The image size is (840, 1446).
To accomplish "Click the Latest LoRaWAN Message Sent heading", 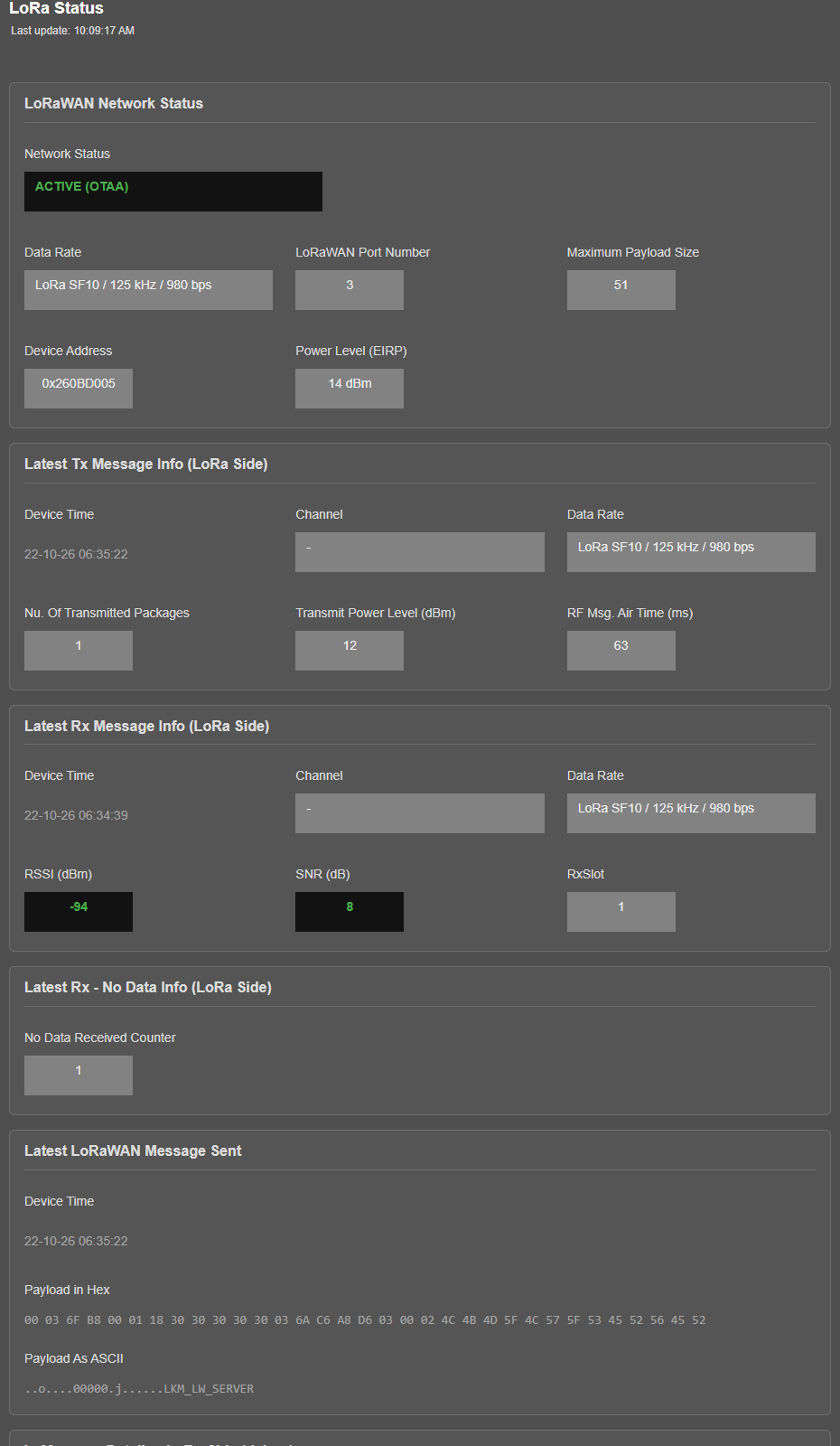I will 133,1151.
